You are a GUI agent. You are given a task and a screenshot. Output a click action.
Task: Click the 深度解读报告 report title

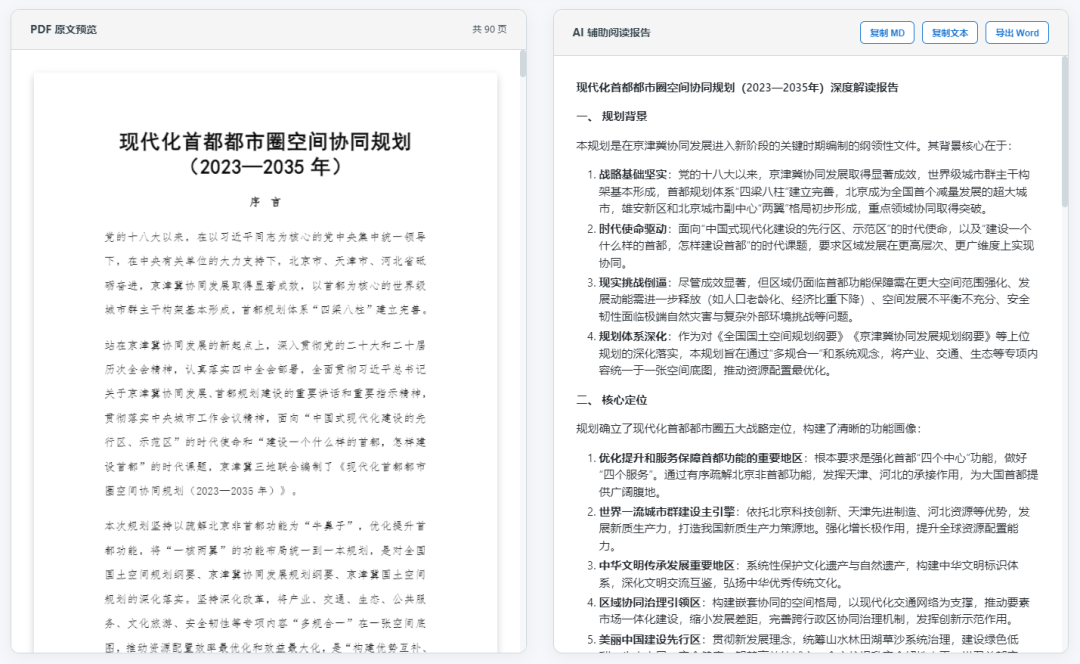737,88
